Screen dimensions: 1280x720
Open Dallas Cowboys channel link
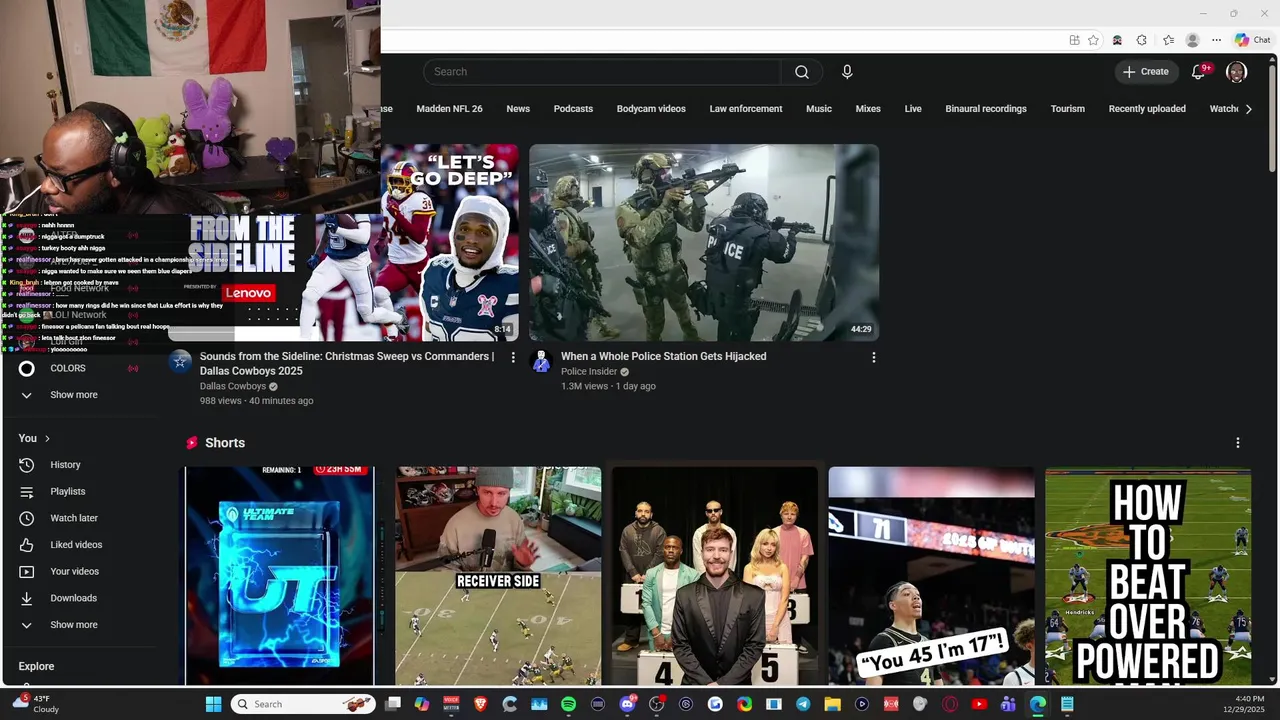[x=233, y=386]
